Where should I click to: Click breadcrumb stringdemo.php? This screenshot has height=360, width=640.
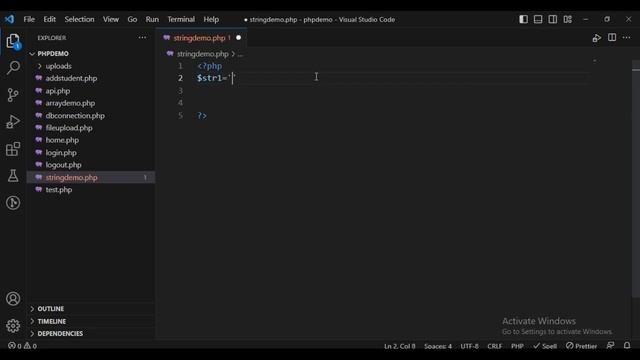(202, 53)
